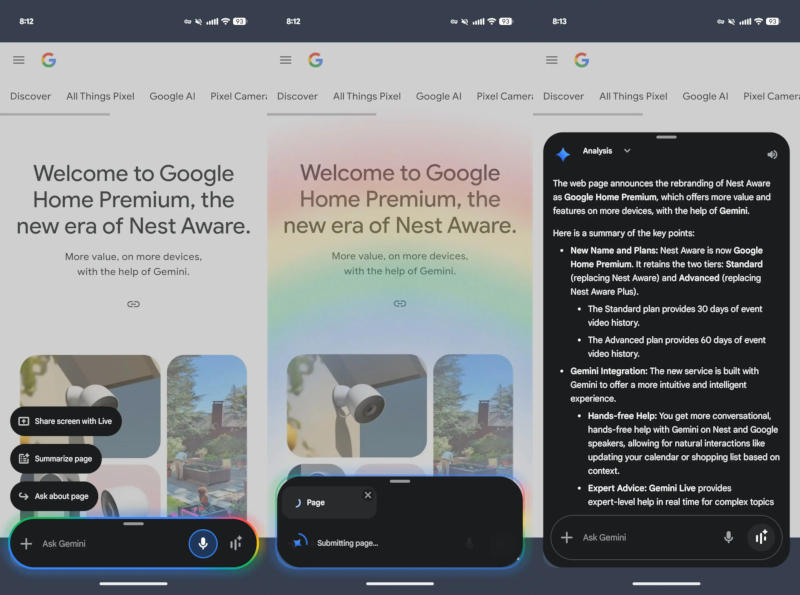Dismiss the Page attachment chip

tap(368, 494)
